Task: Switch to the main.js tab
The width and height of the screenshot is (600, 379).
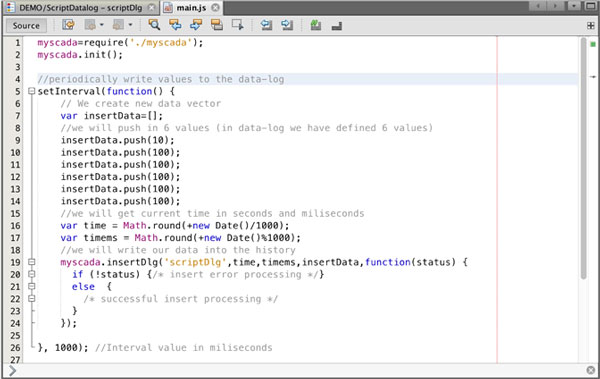Action: tap(191, 8)
